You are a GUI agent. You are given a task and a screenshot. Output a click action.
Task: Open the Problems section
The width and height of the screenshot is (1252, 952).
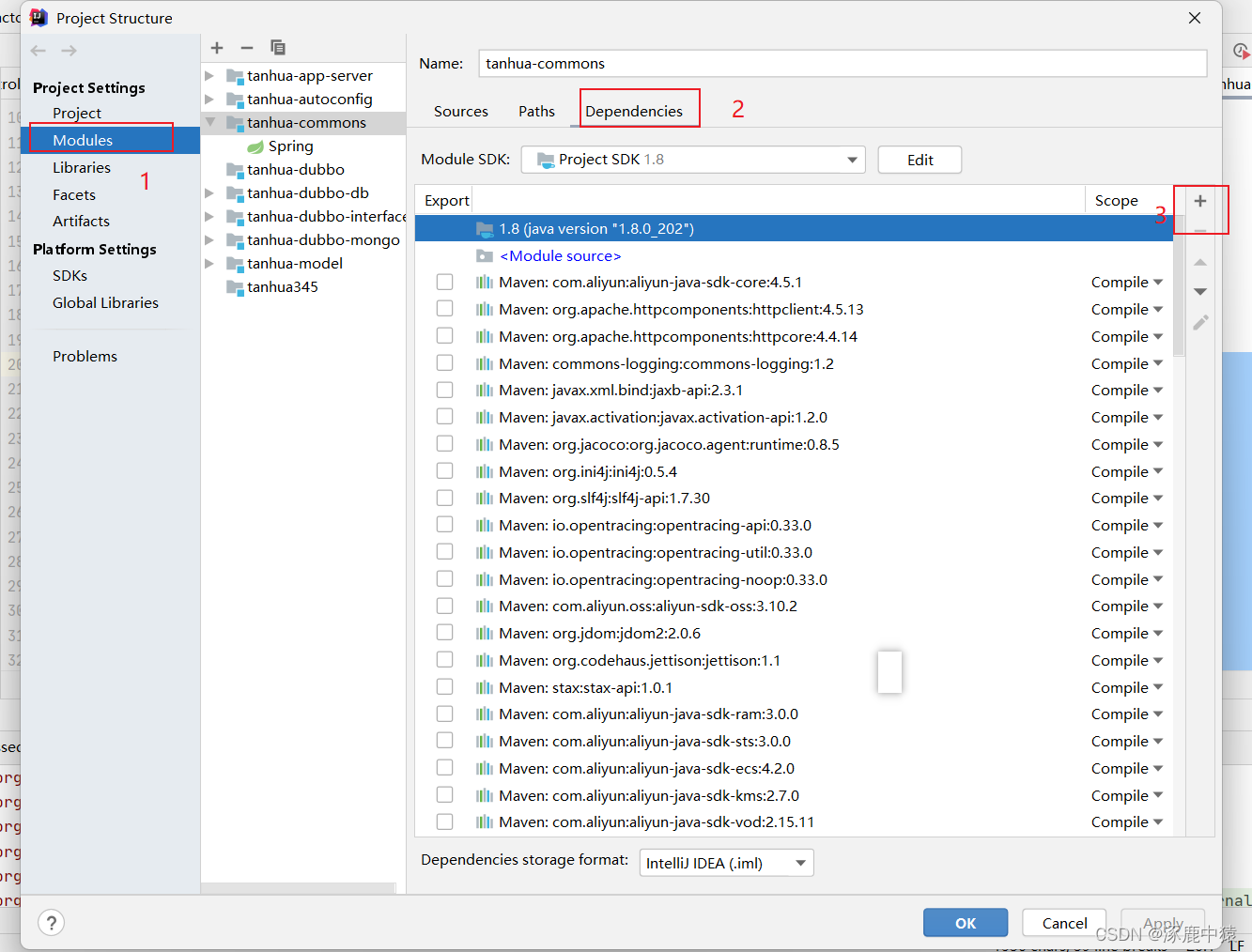[x=85, y=356]
